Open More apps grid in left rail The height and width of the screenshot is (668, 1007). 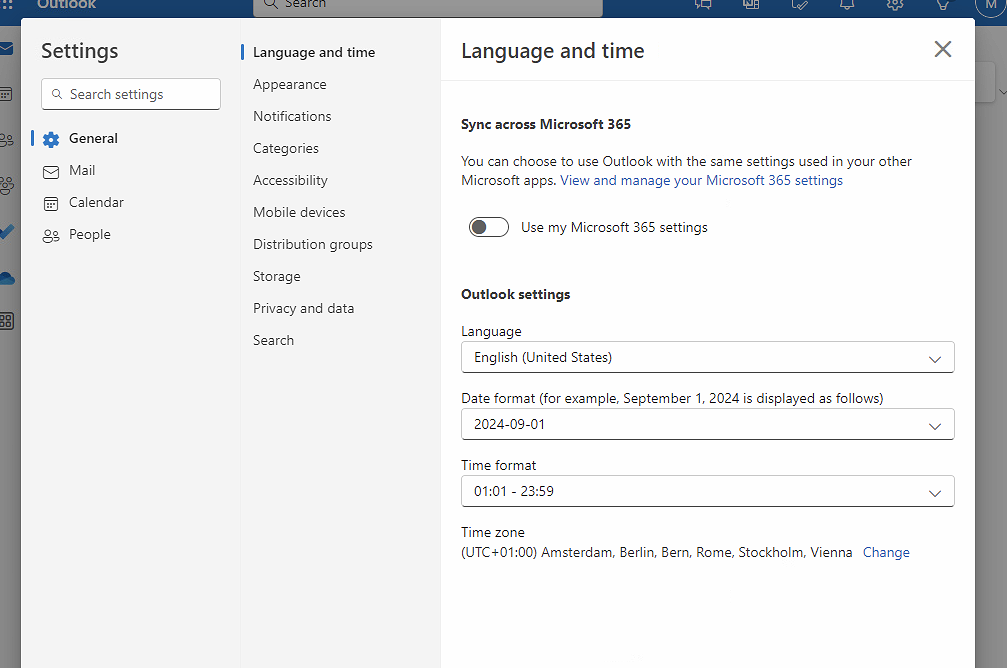[x=7, y=321]
